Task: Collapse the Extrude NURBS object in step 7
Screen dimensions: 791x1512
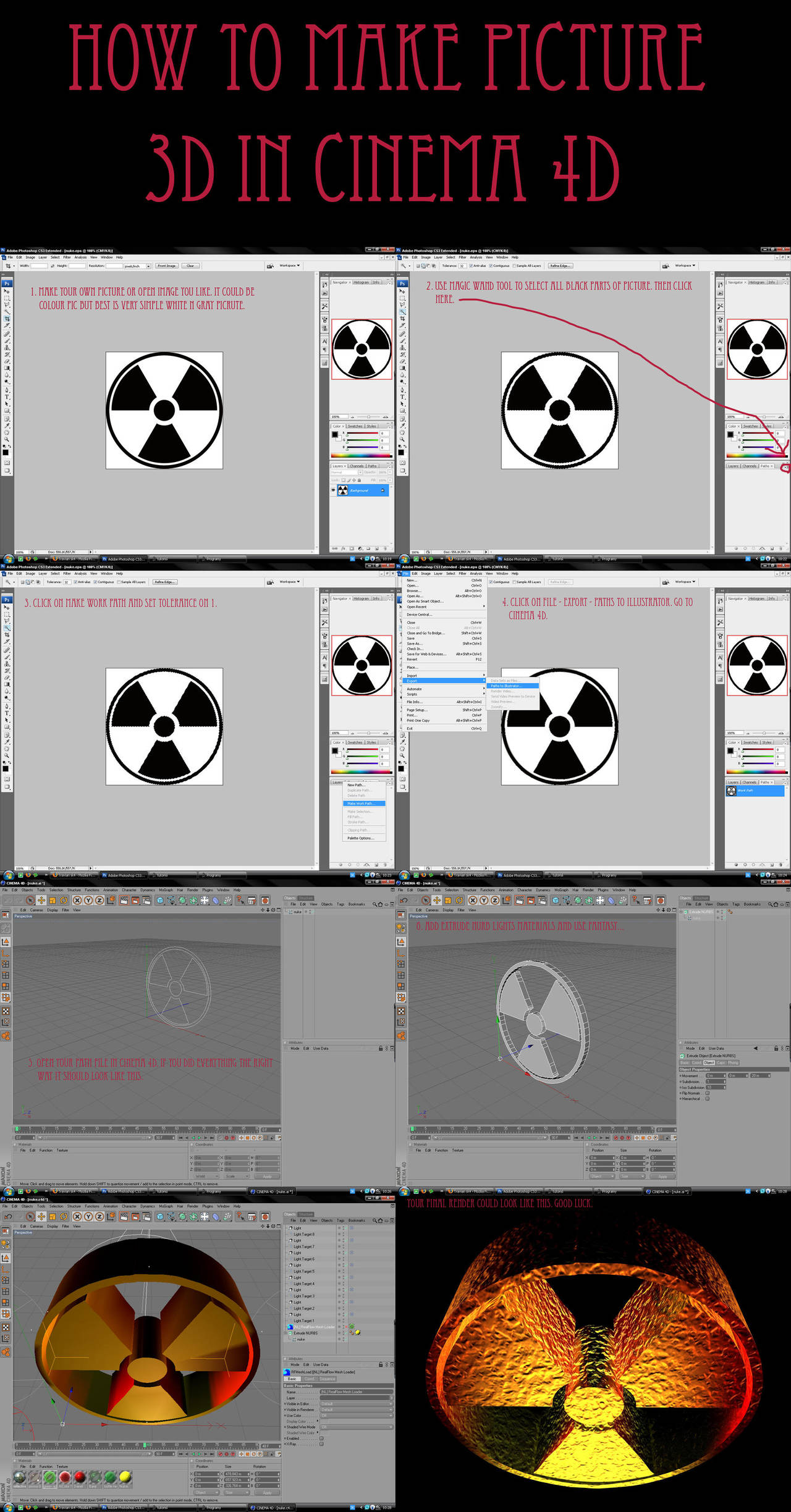Action: (285, 1333)
